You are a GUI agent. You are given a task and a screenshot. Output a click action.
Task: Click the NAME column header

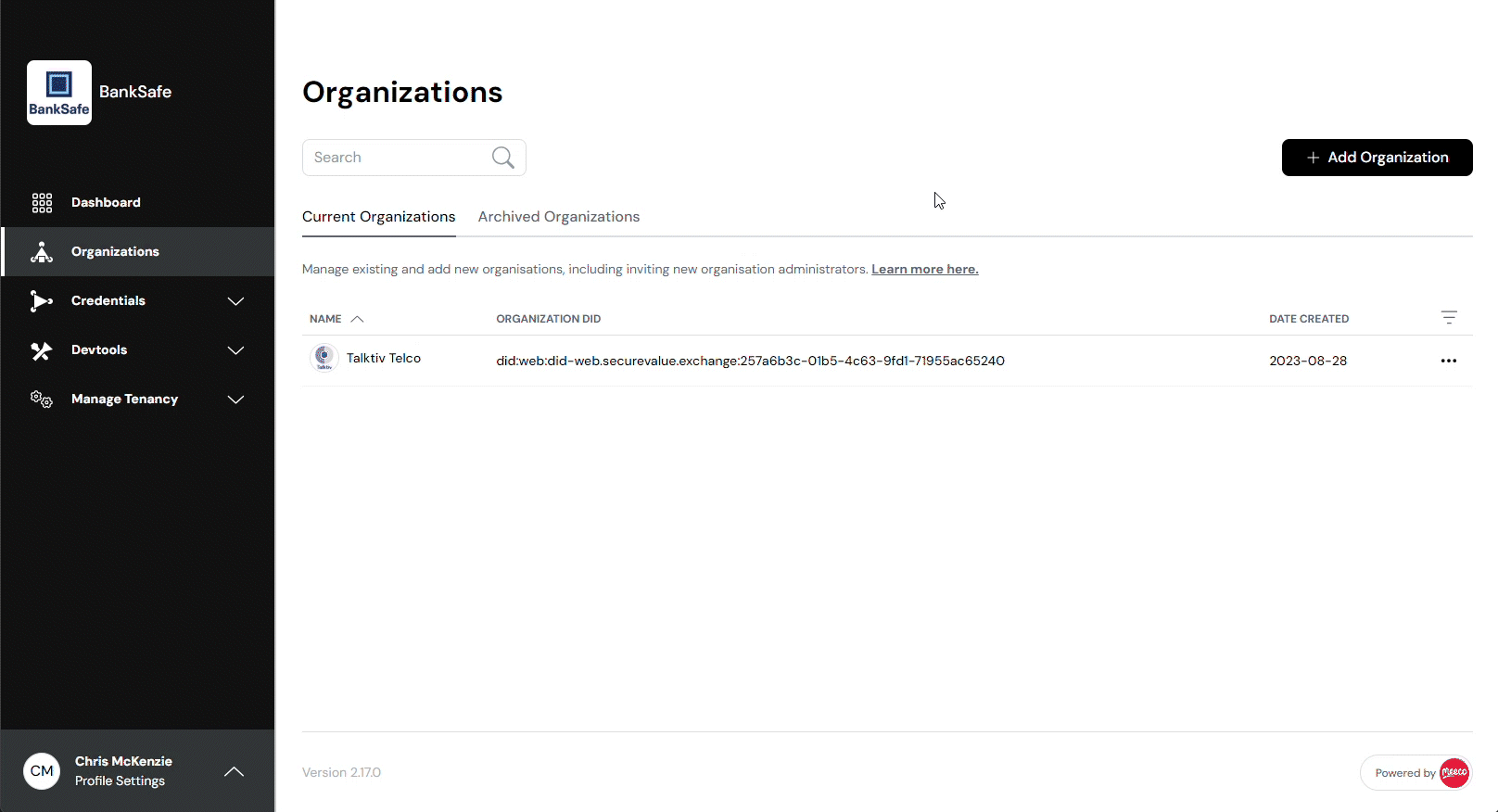tap(325, 319)
